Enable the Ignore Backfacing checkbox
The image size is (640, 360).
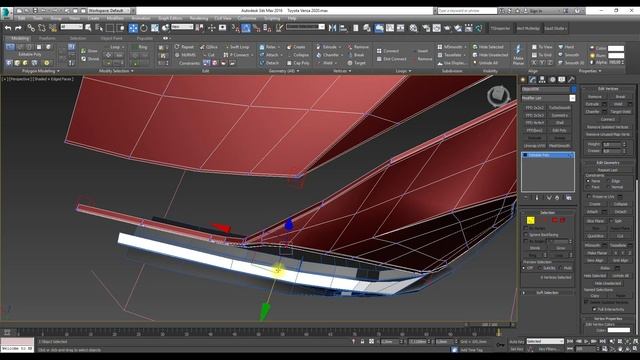pyautogui.click(x=526, y=235)
